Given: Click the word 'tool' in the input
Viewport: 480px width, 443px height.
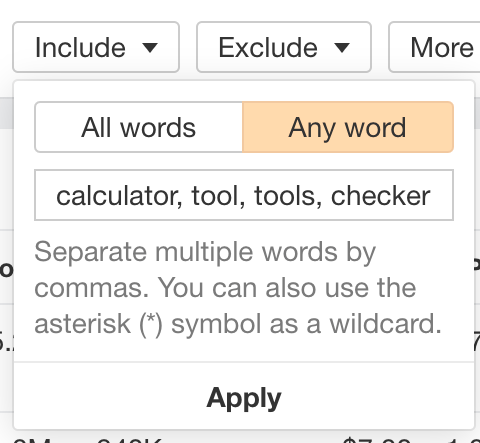Looking at the screenshot, I should tap(218, 196).
